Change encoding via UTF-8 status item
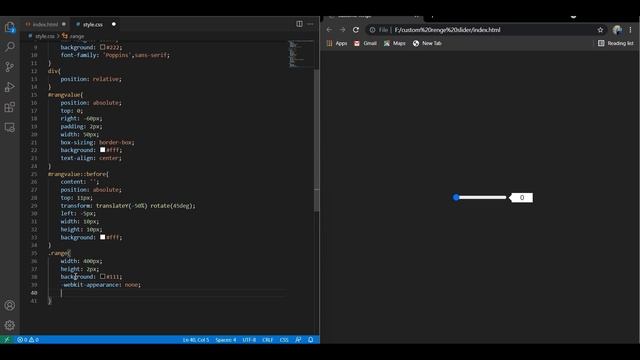 (249, 340)
